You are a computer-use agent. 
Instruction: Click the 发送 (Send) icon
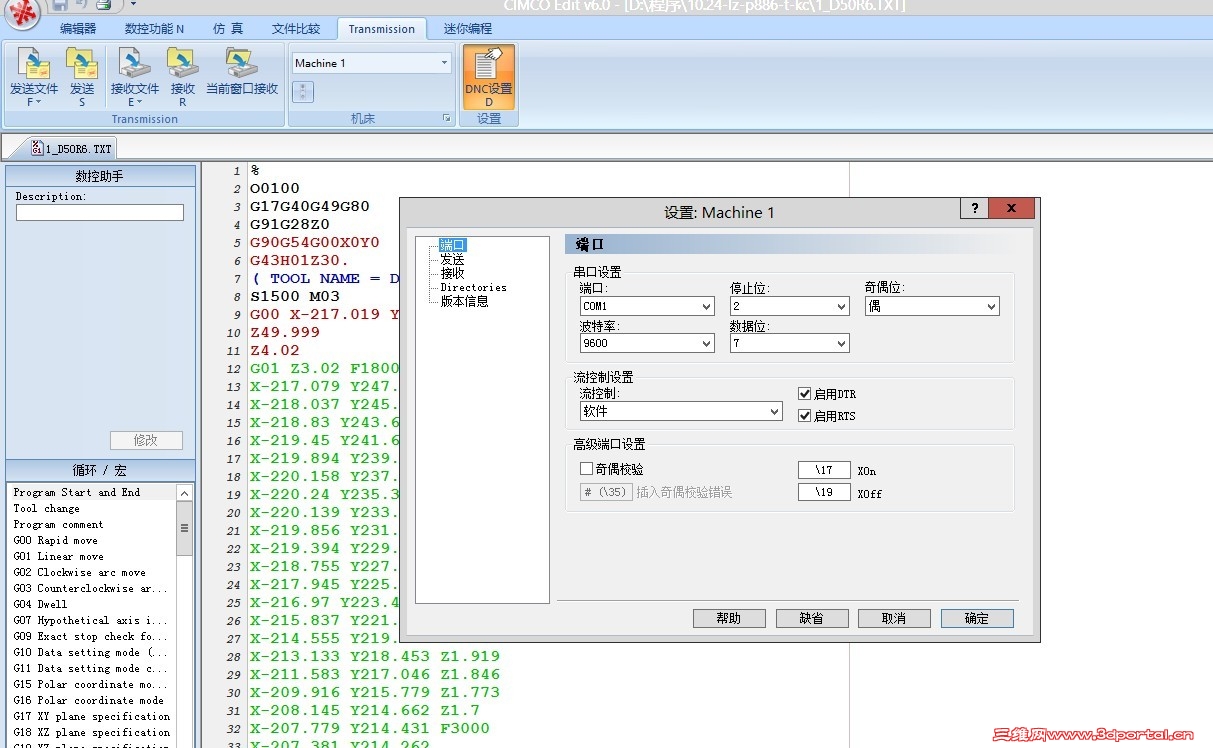82,63
